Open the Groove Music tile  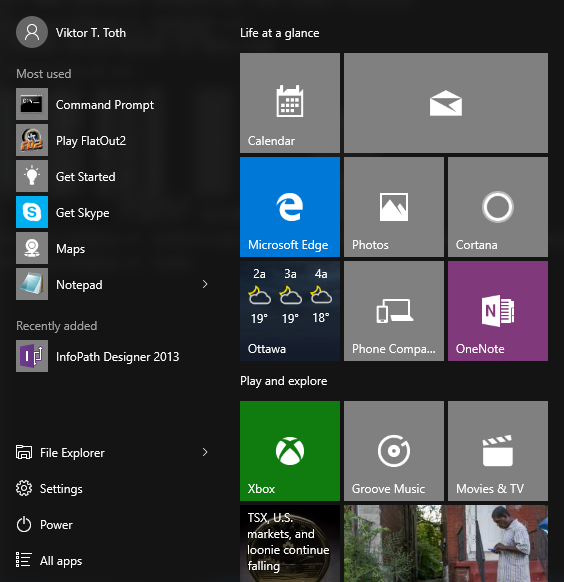(x=394, y=451)
